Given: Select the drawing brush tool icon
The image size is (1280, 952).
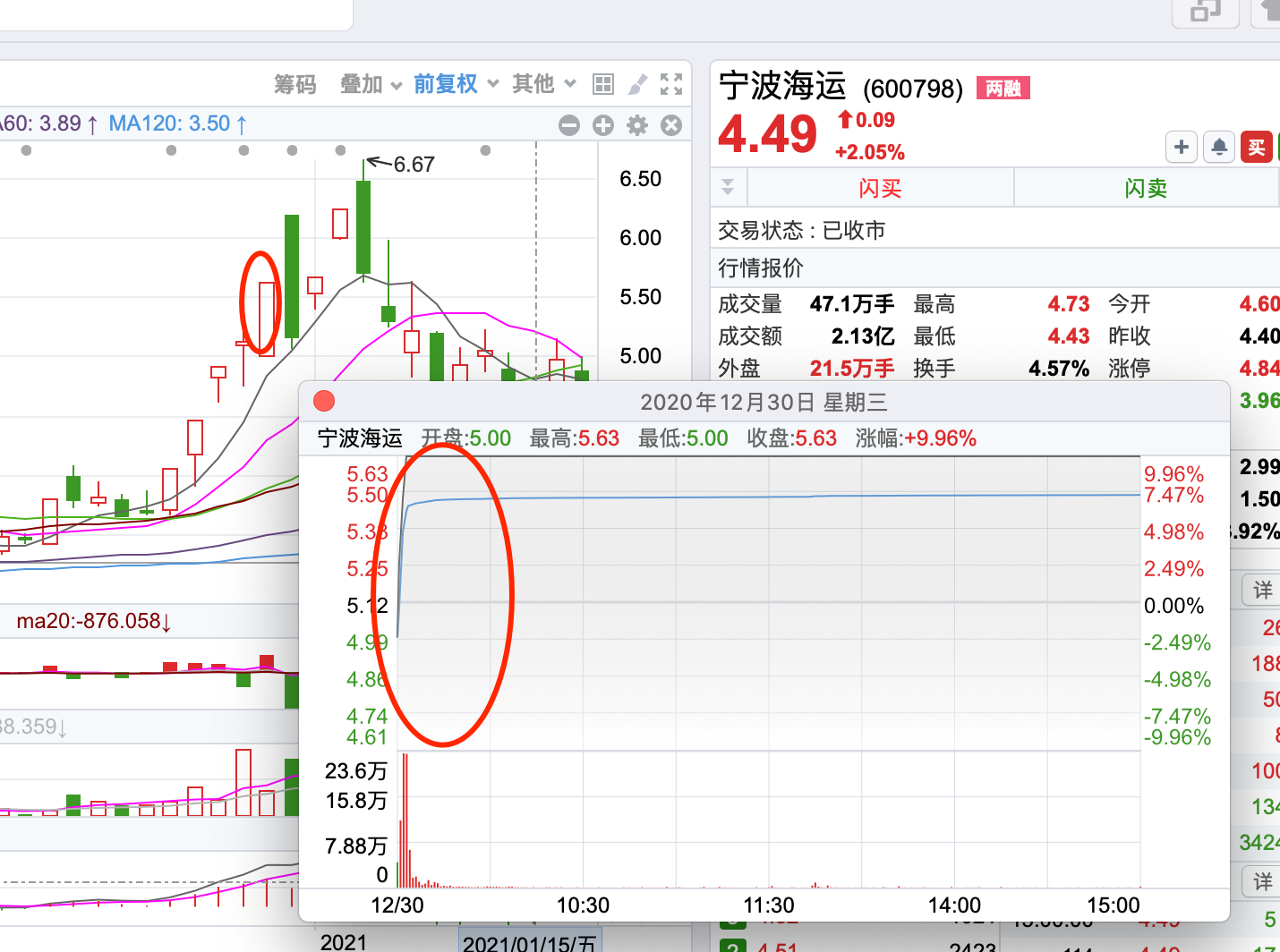Looking at the screenshot, I should tap(637, 84).
